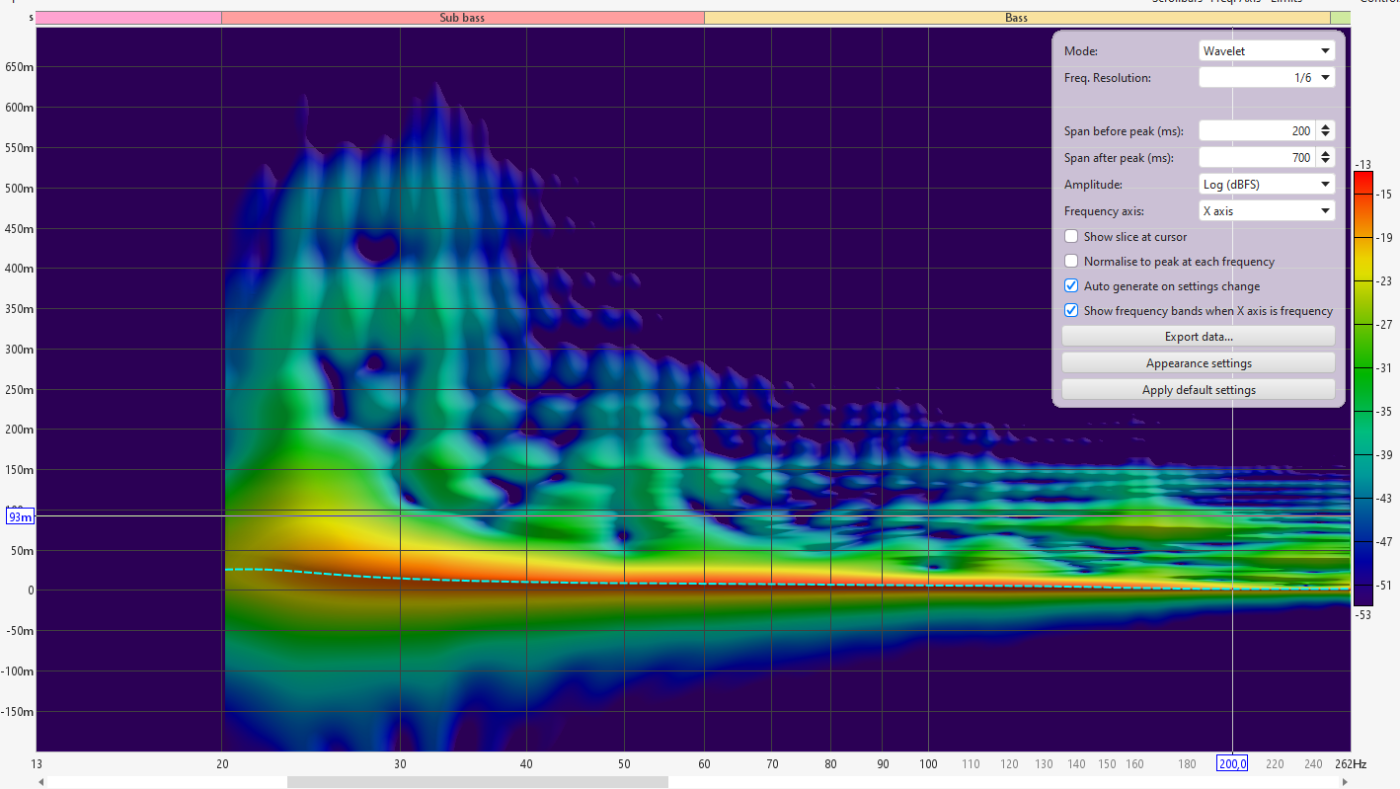Image resolution: width=1400 pixels, height=789 pixels.
Task: Open Appearance settings
Action: click(1198, 363)
